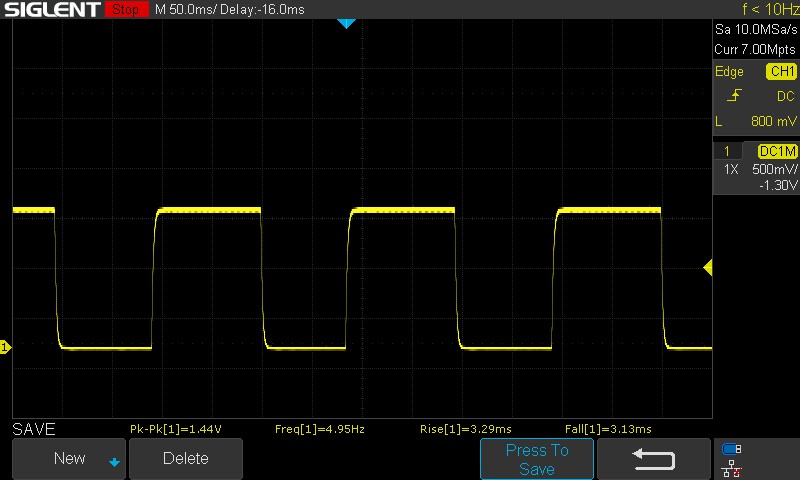Select the New save menu button

(x=69, y=458)
